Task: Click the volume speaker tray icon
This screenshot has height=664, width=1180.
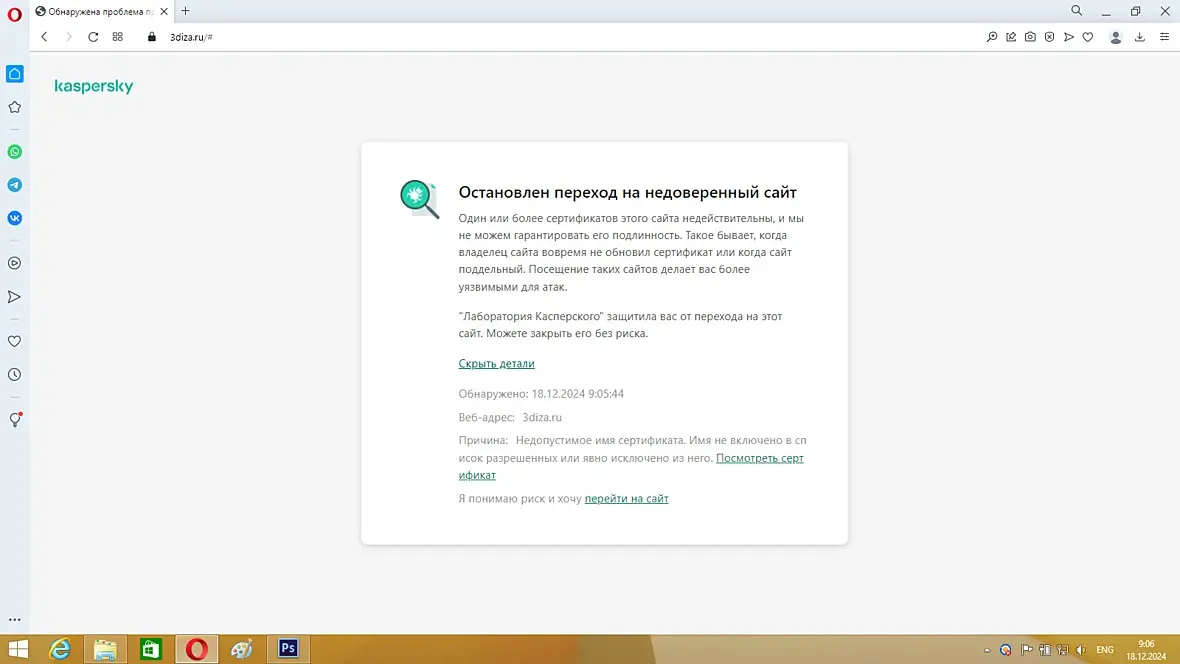Action: (1081, 650)
